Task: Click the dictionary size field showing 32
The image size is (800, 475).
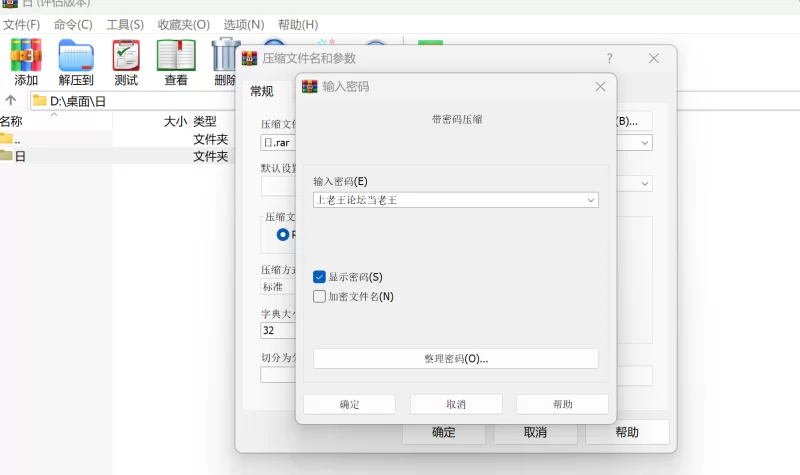Action: (279, 330)
